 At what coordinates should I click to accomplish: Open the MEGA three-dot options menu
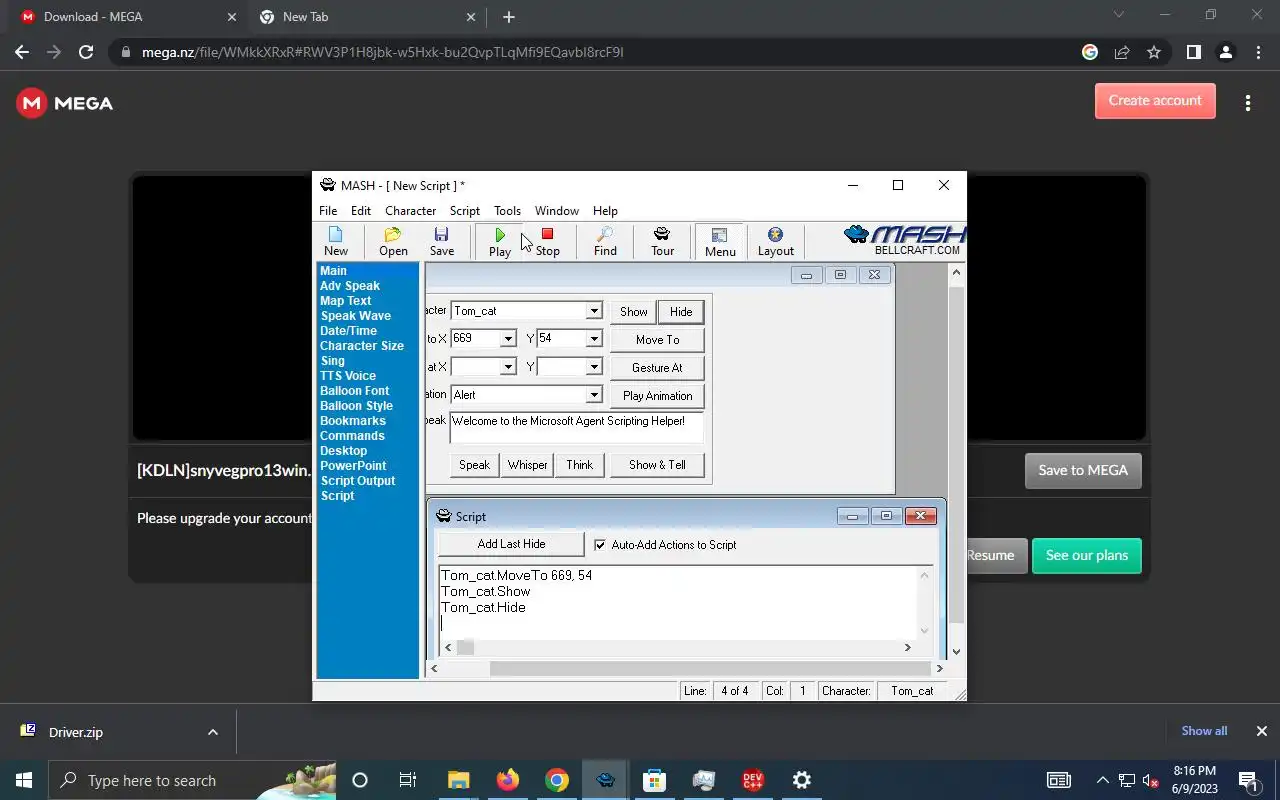[x=1247, y=103]
